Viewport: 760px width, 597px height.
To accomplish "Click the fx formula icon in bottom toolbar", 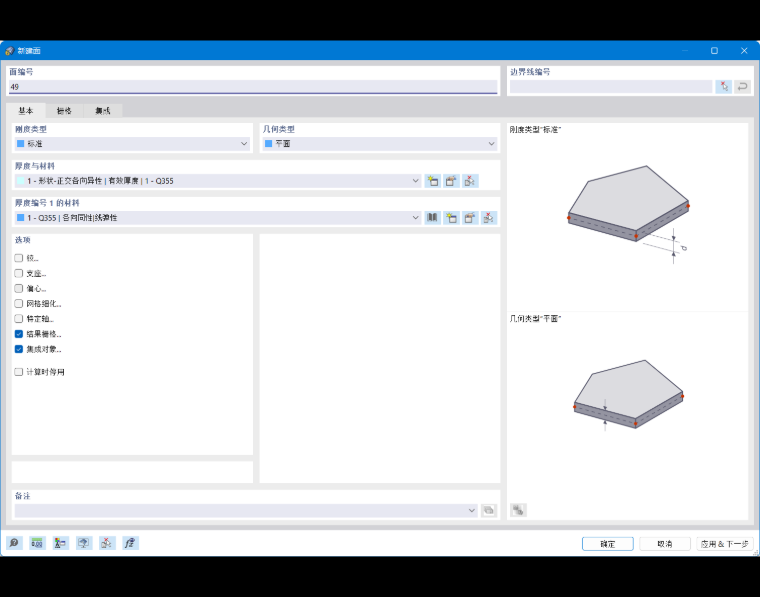I will click(130, 543).
